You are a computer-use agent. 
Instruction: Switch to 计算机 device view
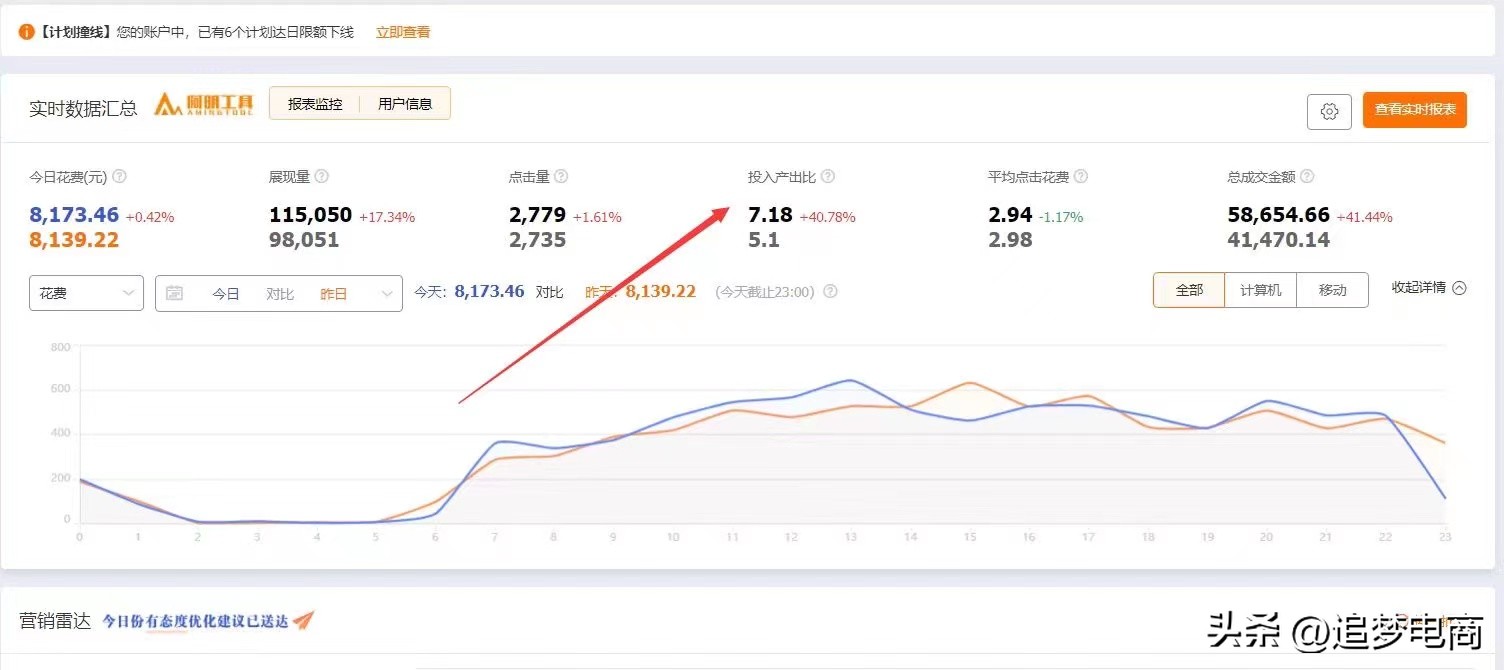click(1260, 290)
